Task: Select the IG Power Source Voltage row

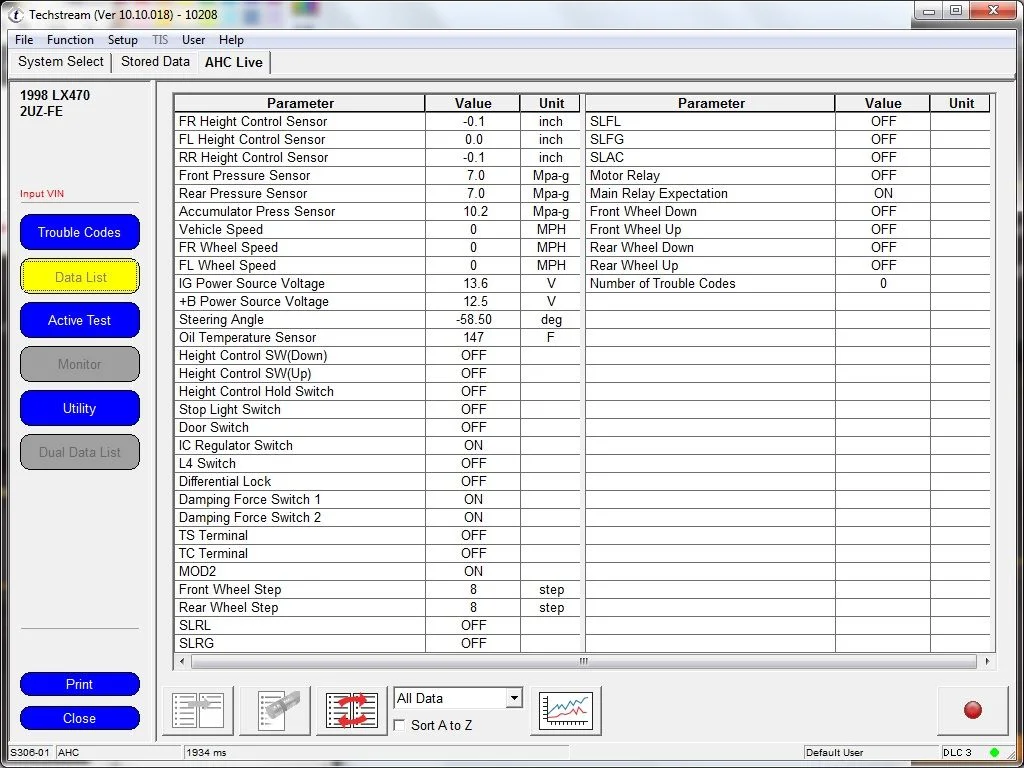Action: [377, 283]
